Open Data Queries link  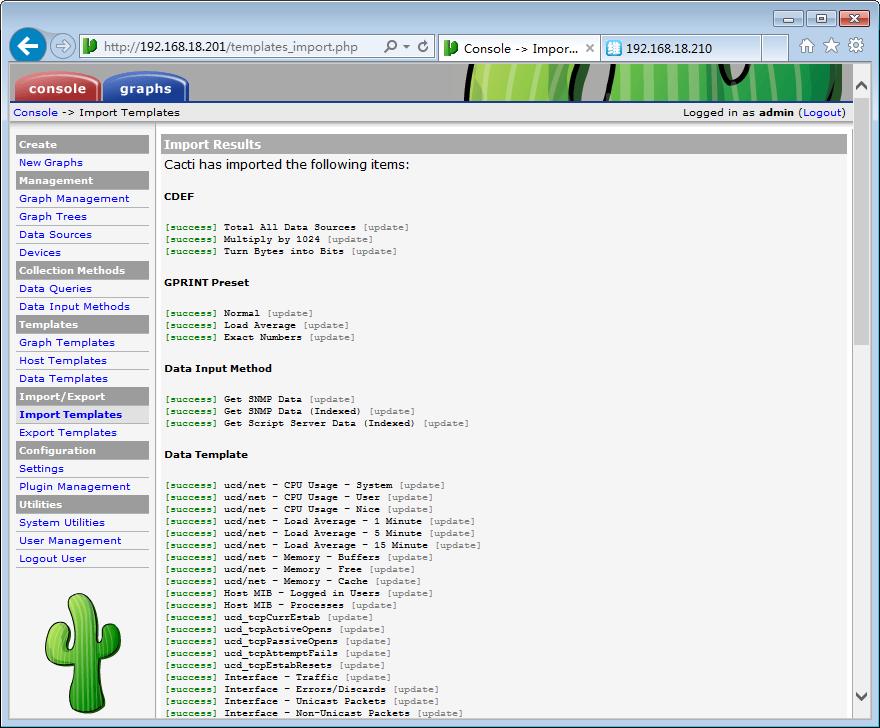click(55, 288)
